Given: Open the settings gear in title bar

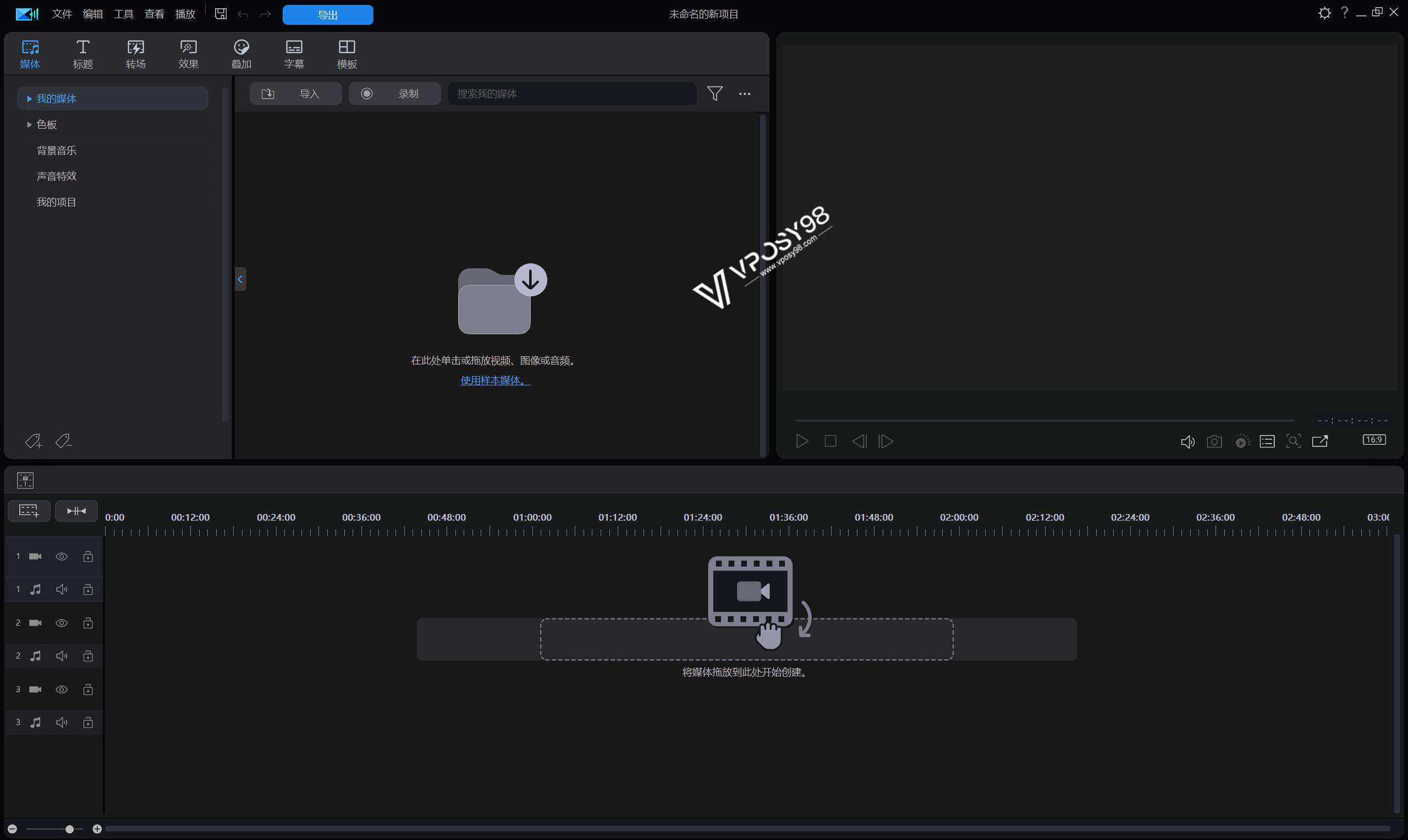Looking at the screenshot, I should [x=1324, y=13].
